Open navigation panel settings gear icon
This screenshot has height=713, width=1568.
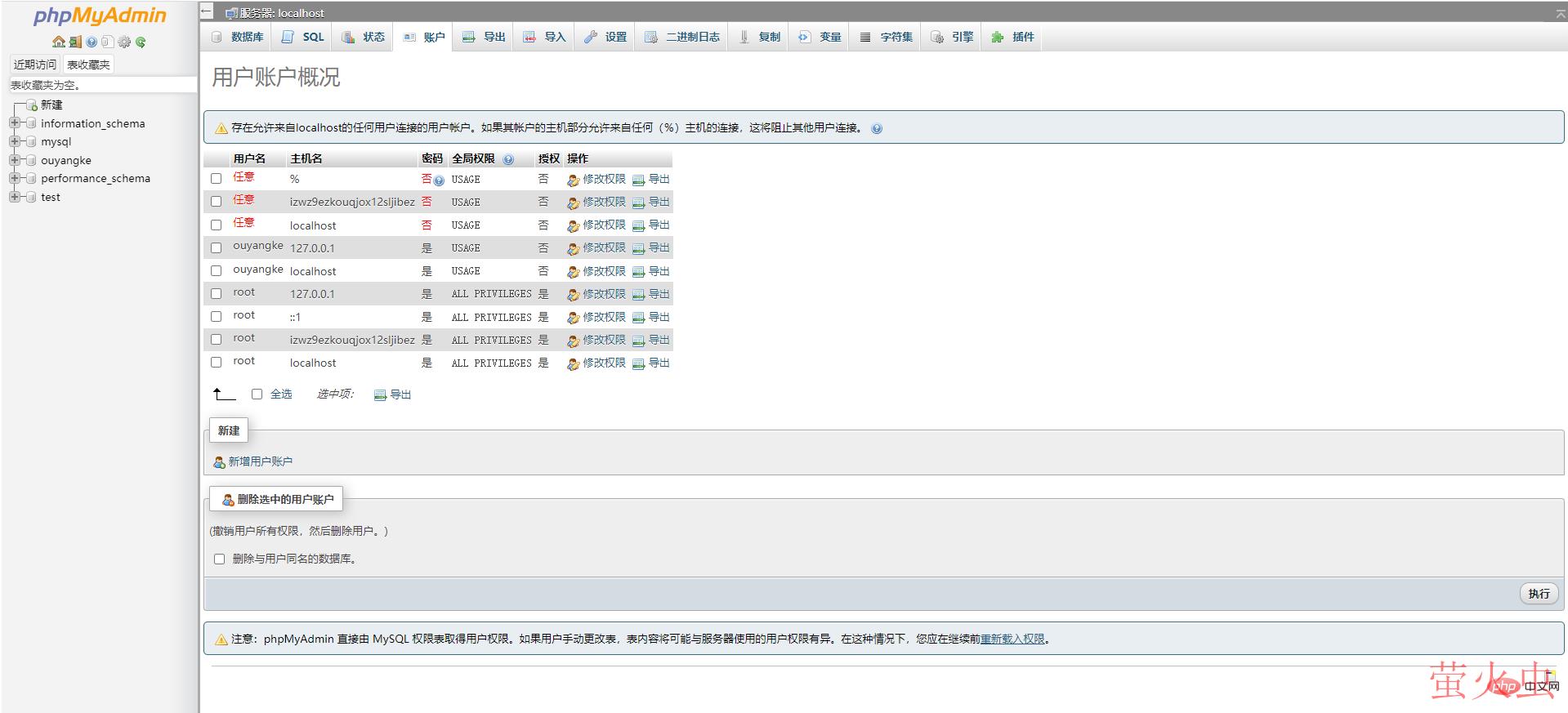pos(124,42)
